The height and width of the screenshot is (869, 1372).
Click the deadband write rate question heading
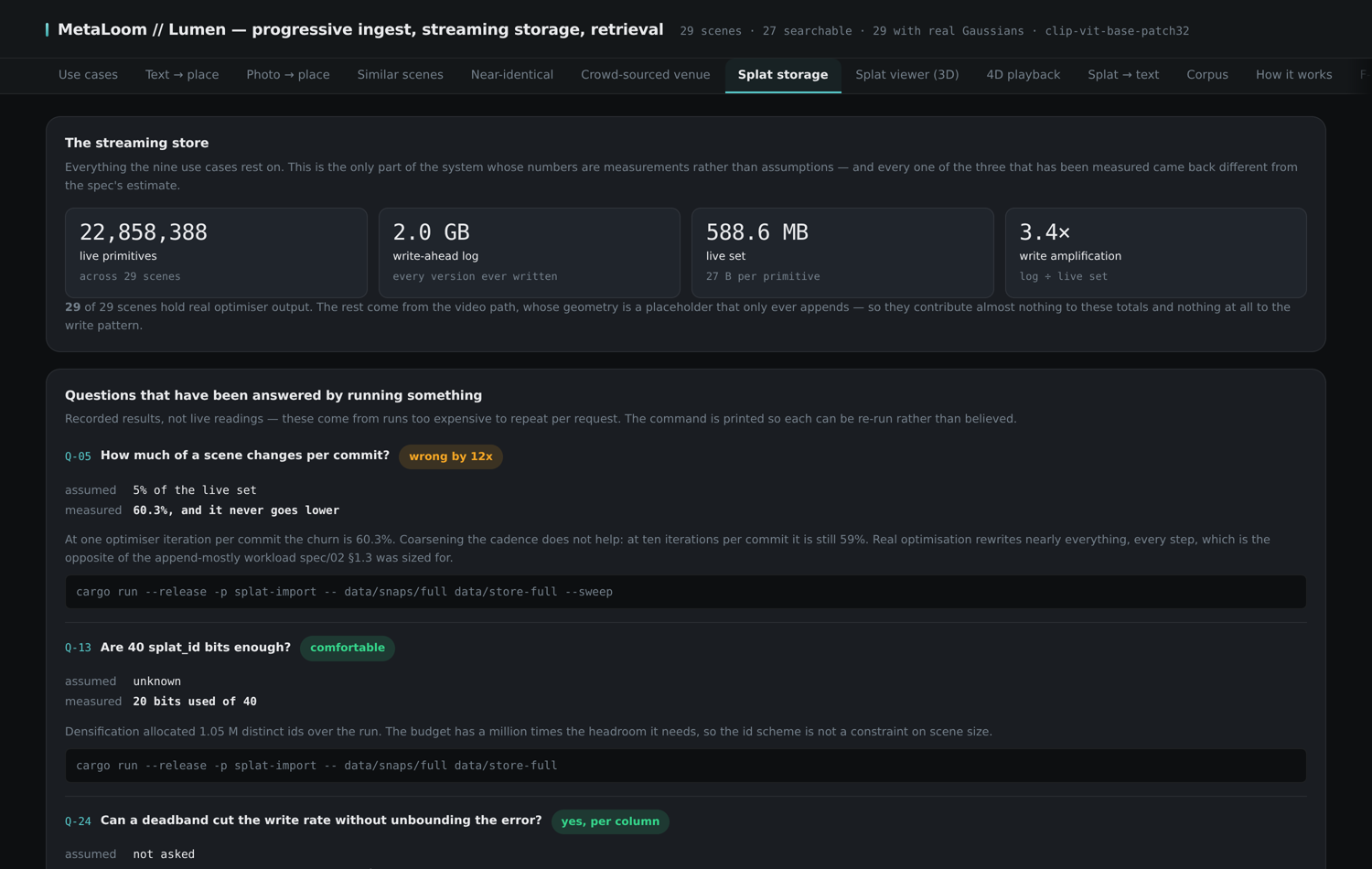click(x=321, y=821)
